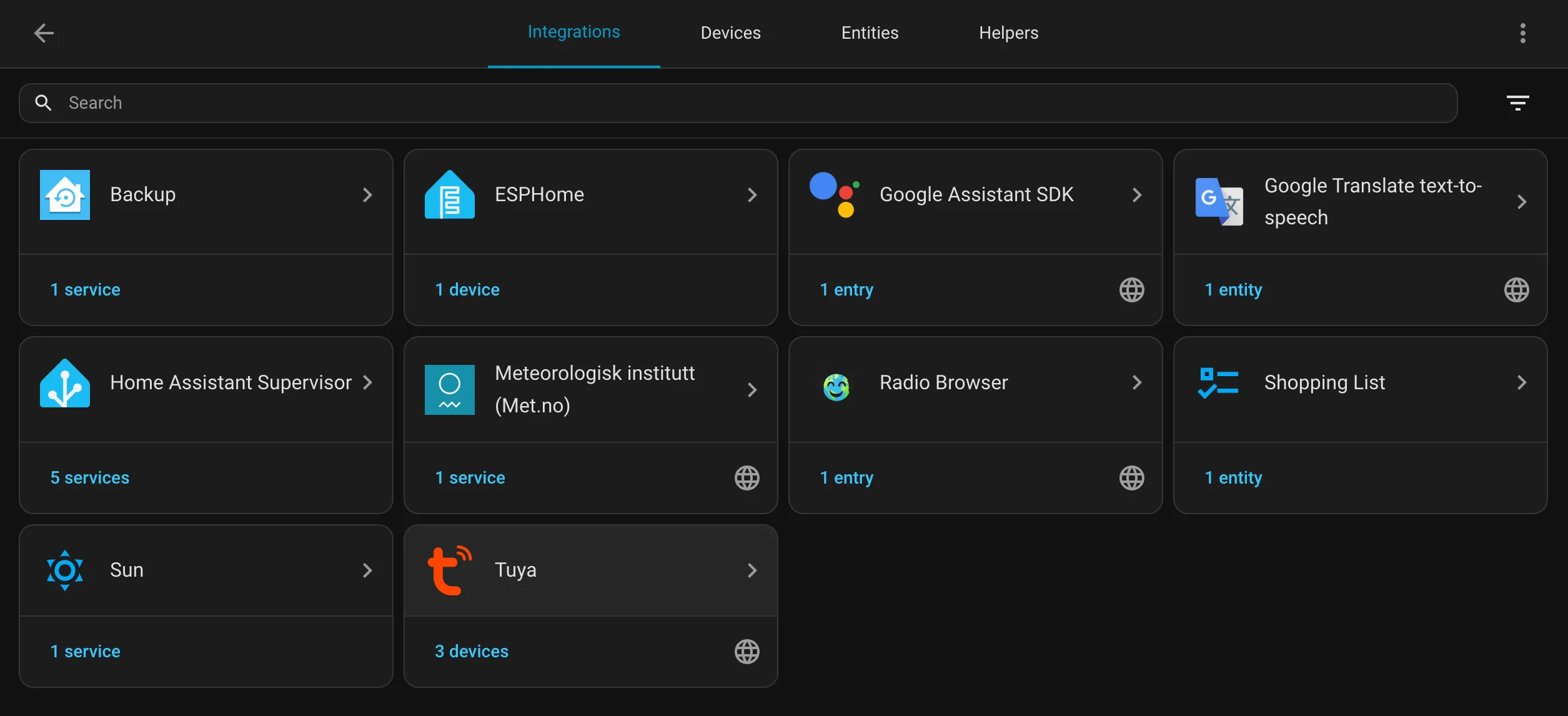Open the three-dot overflow menu
This screenshot has height=716, width=1568.
click(x=1522, y=33)
